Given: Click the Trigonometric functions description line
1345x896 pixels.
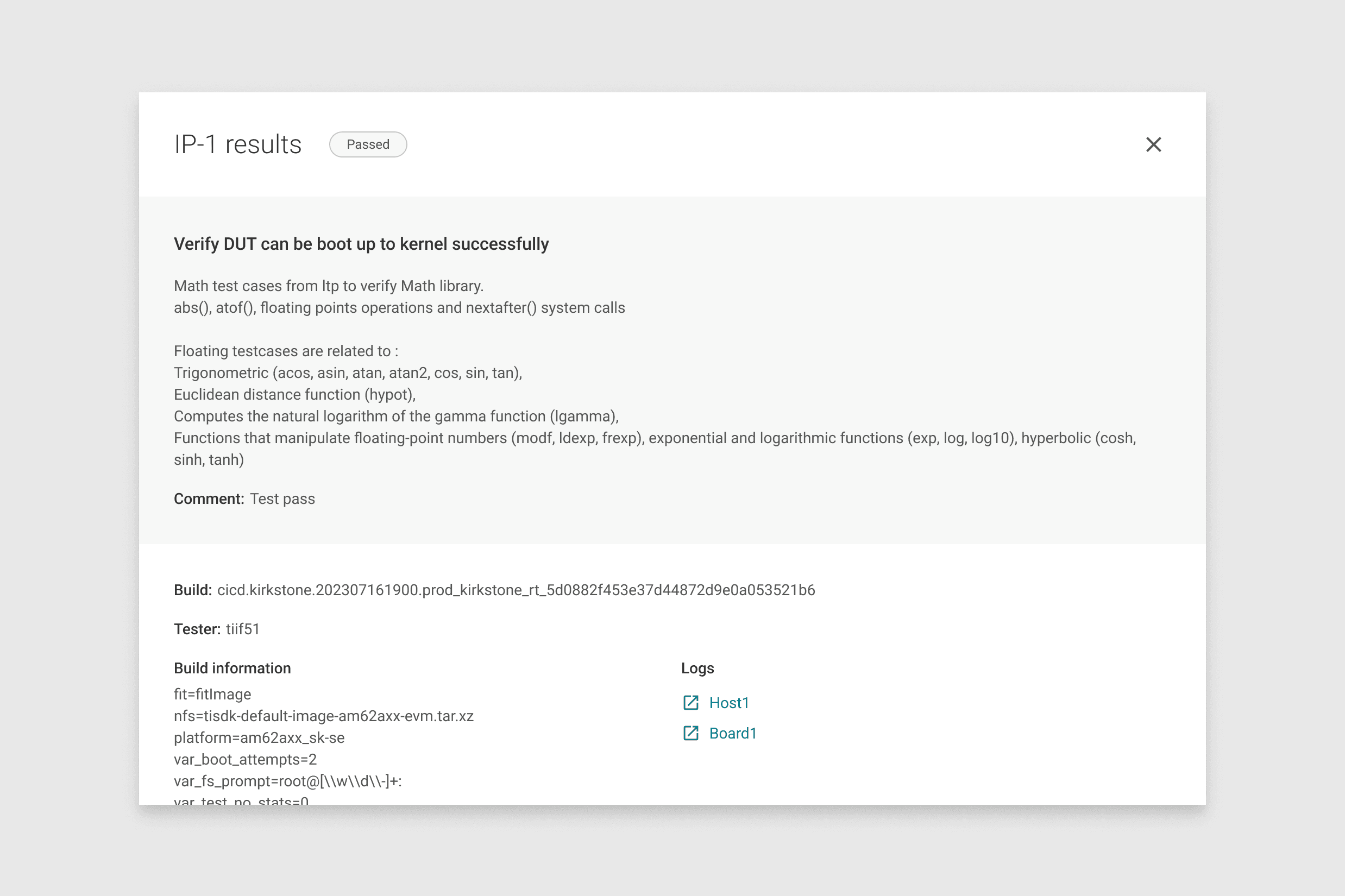Looking at the screenshot, I should click(x=348, y=373).
